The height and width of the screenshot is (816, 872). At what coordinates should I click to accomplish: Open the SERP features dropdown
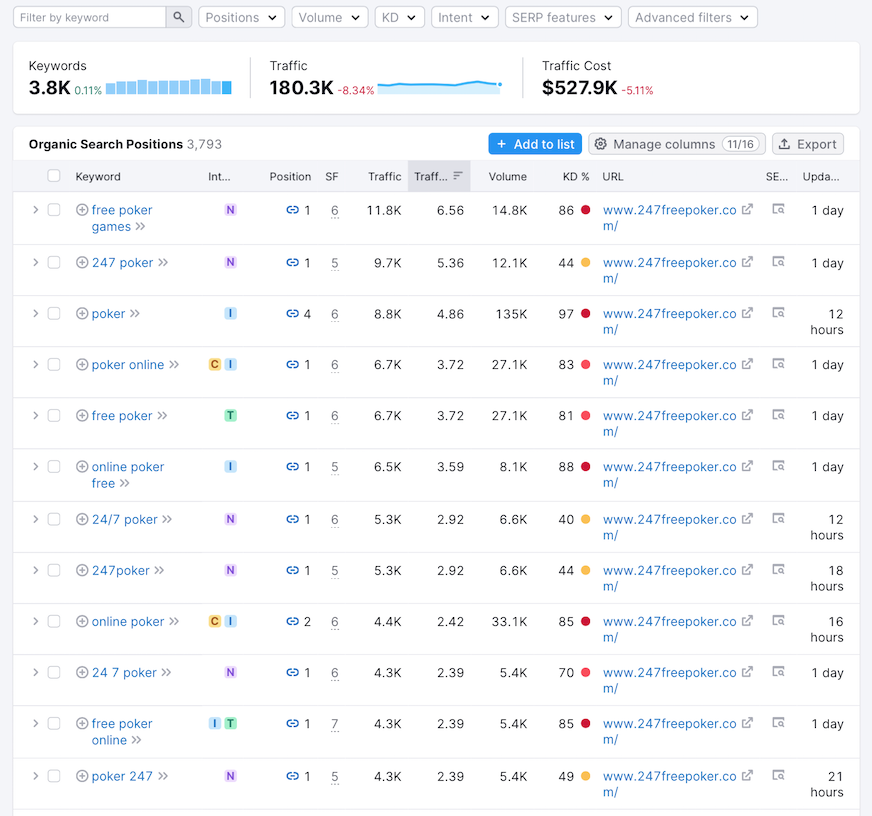click(x=562, y=17)
